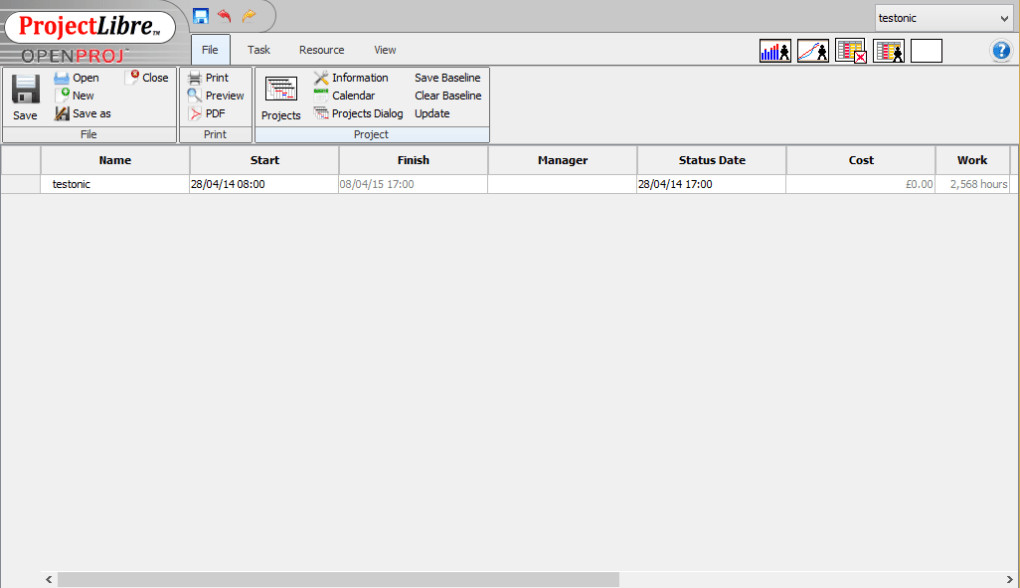Screen dimensions: 1020x588
Task: Click the Finish column header
Action: pyautogui.click(x=413, y=160)
